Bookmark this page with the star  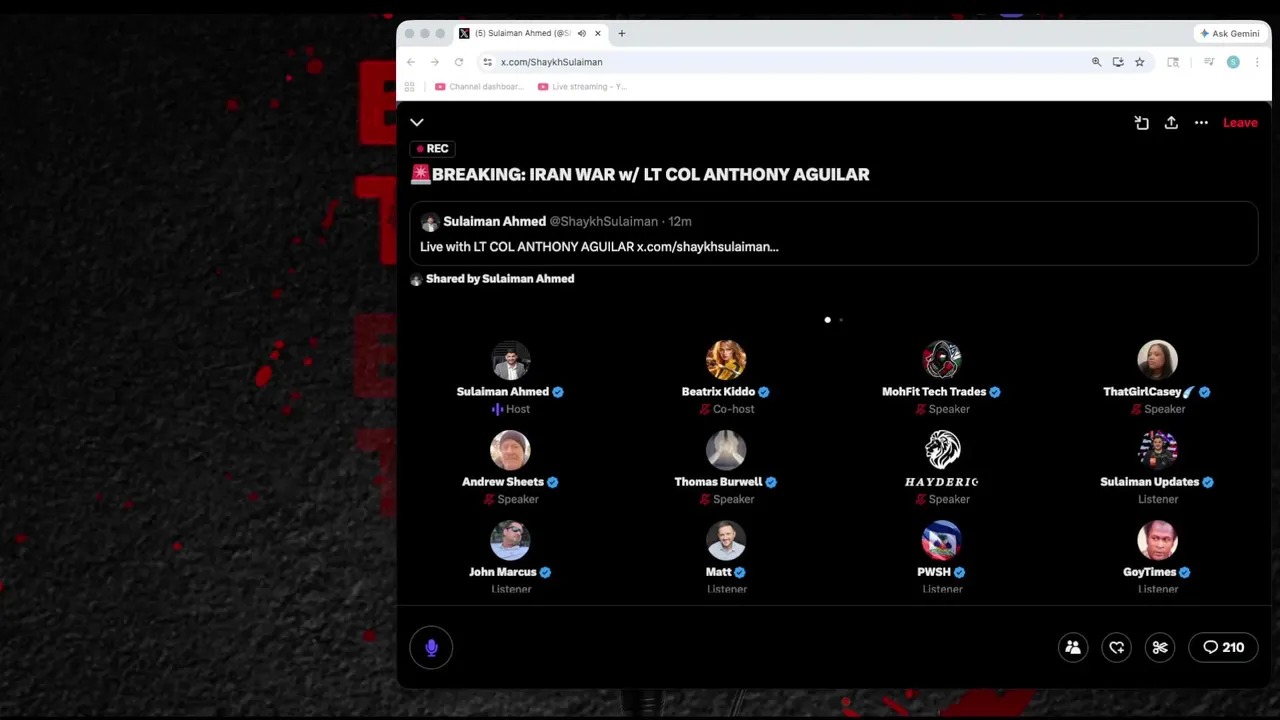[x=1139, y=62]
